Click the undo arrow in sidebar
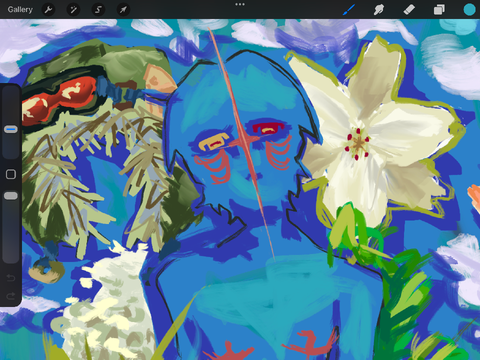Viewport: 480px width, 360px height. pos(11,278)
